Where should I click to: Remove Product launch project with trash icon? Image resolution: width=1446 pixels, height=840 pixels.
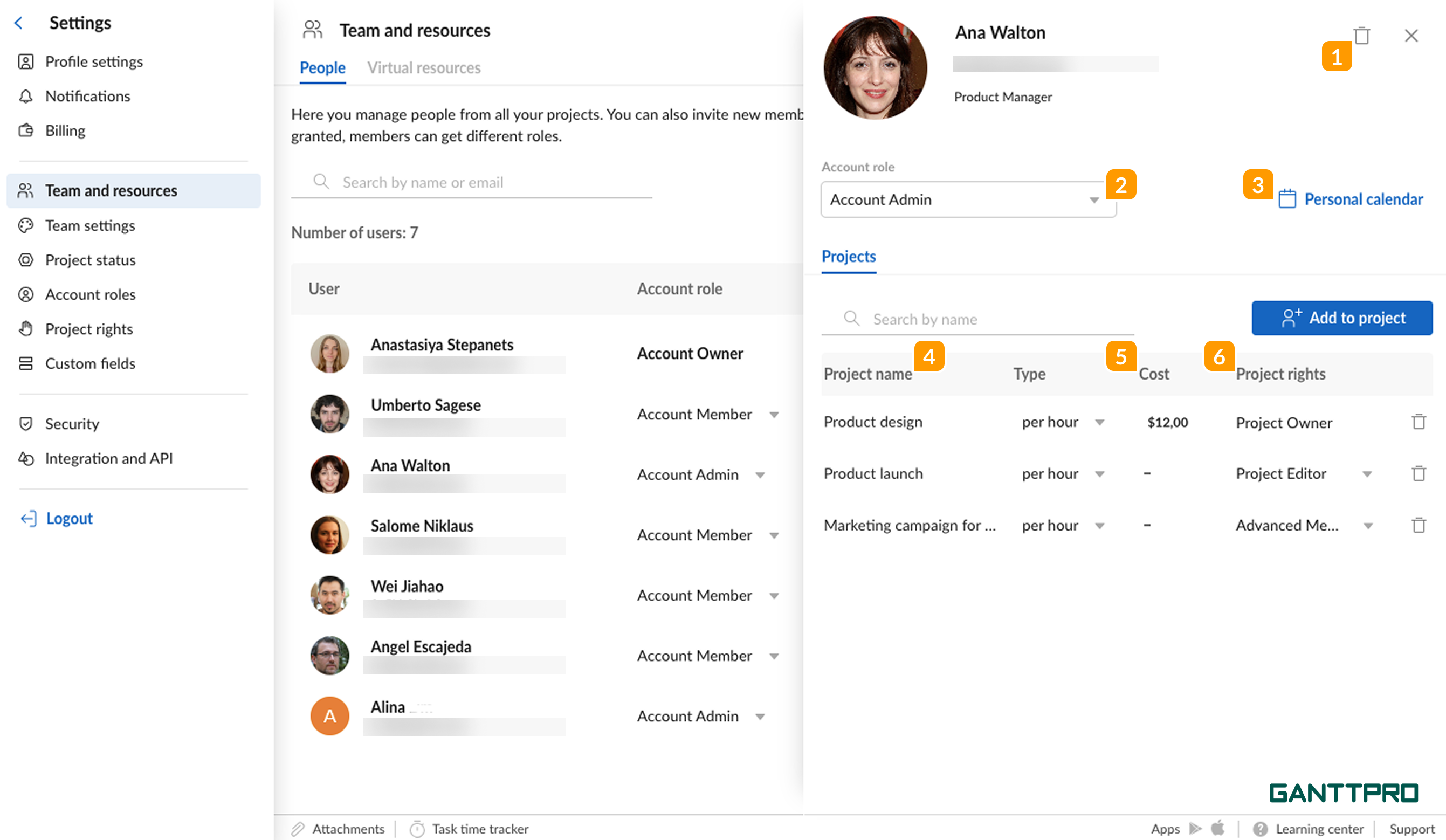[x=1419, y=473]
